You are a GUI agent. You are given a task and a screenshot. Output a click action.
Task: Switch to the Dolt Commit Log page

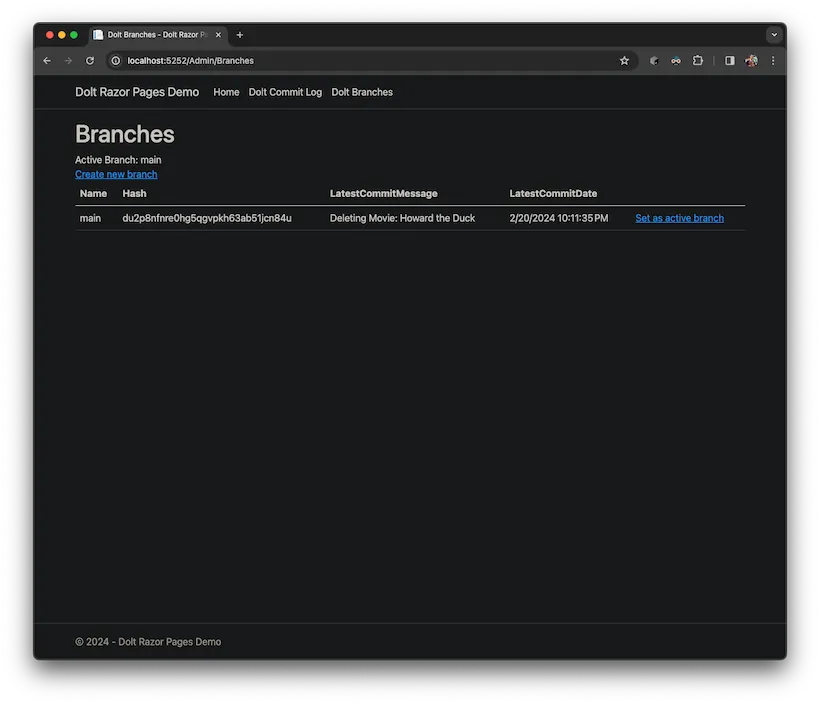coord(286,91)
